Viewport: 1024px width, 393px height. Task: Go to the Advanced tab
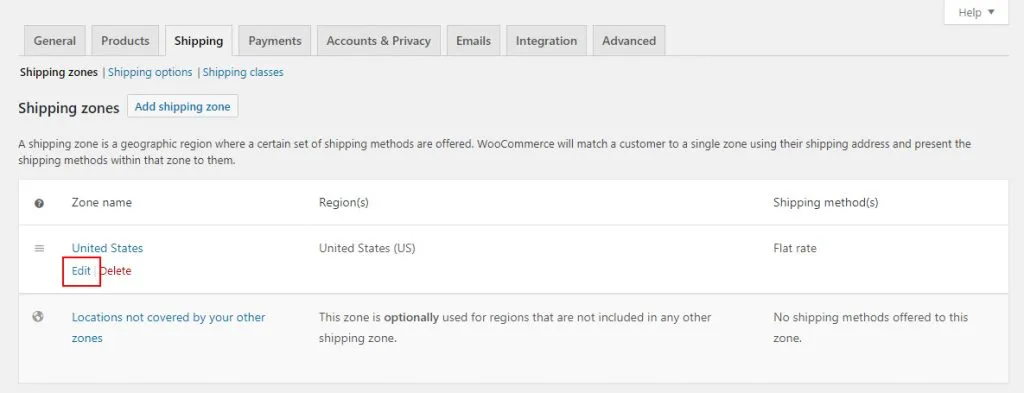[x=629, y=40]
